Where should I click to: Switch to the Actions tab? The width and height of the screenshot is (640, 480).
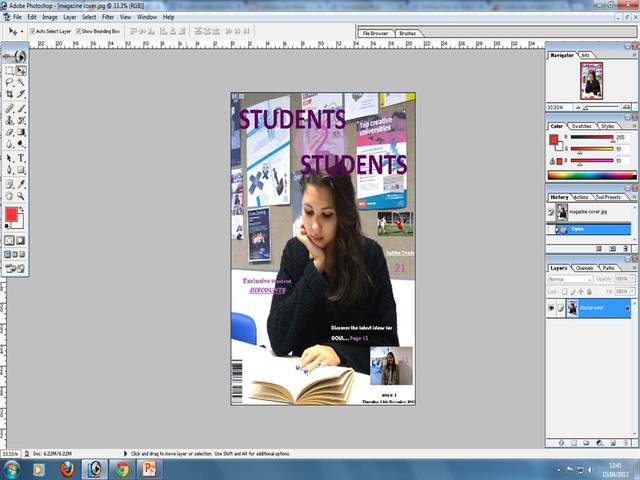click(x=581, y=197)
